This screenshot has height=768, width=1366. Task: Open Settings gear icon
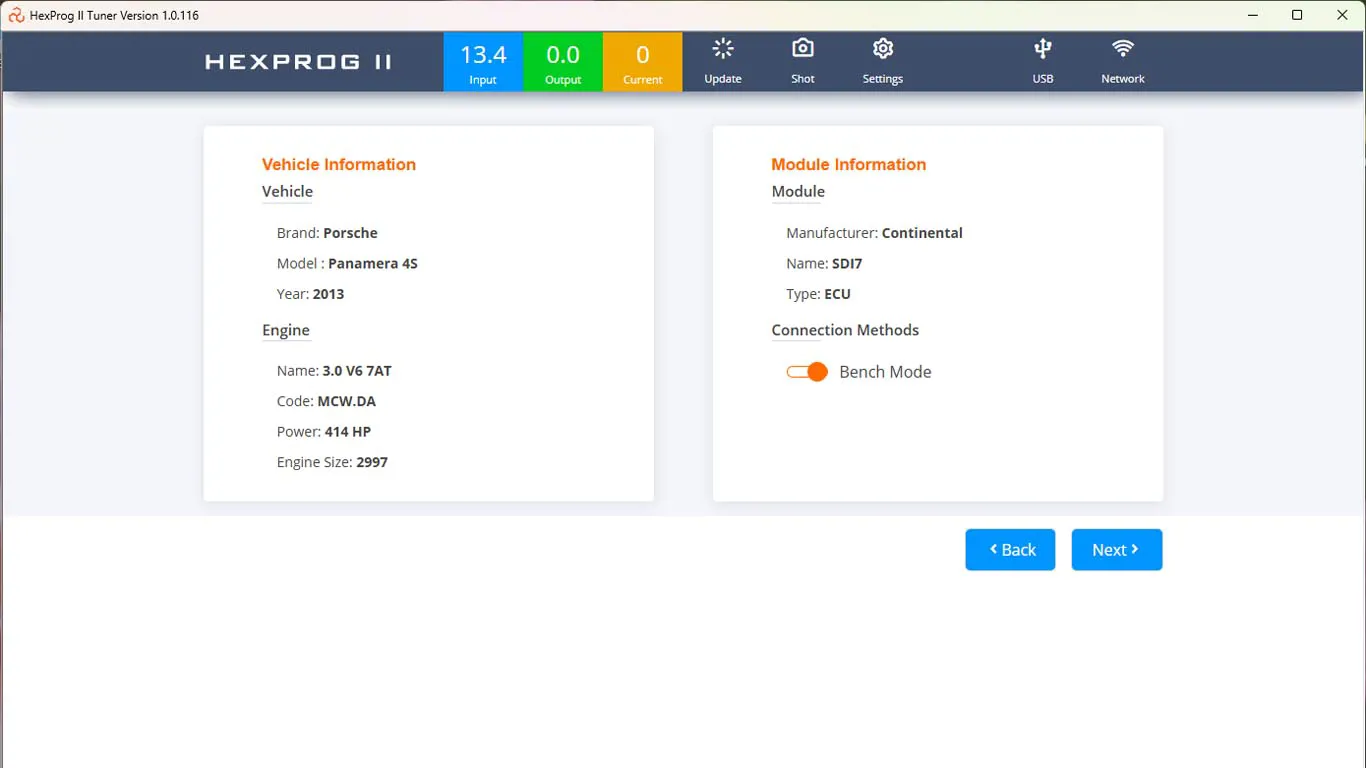(x=883, y=49)
